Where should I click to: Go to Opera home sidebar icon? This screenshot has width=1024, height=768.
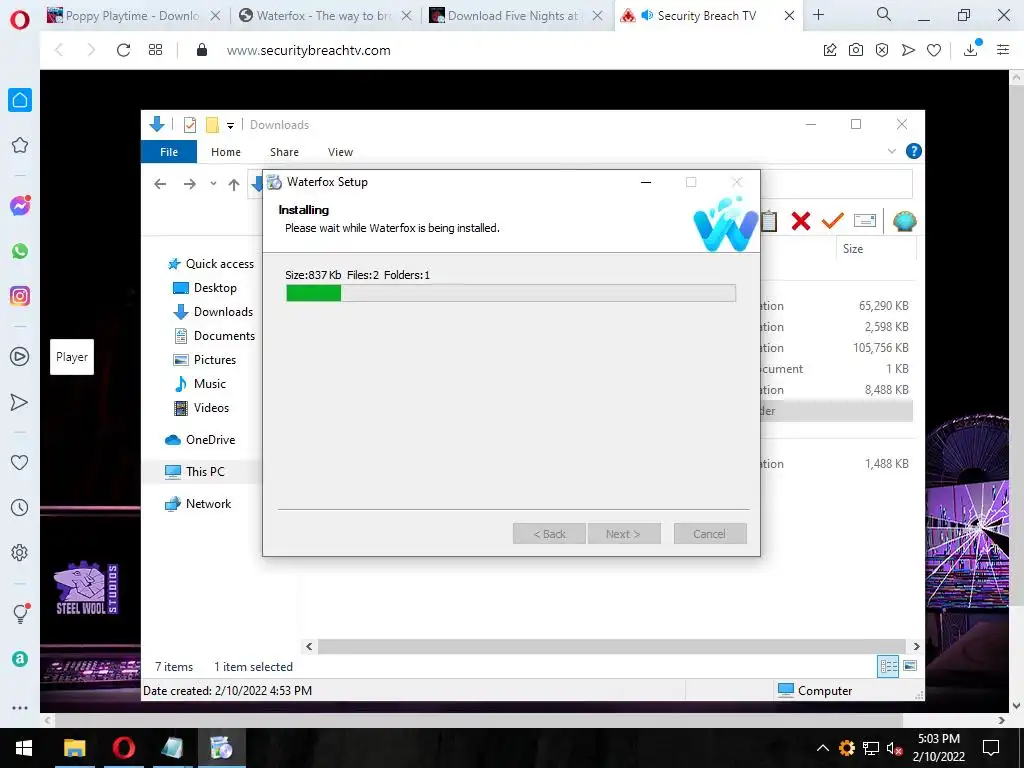(x=20, y=100)
